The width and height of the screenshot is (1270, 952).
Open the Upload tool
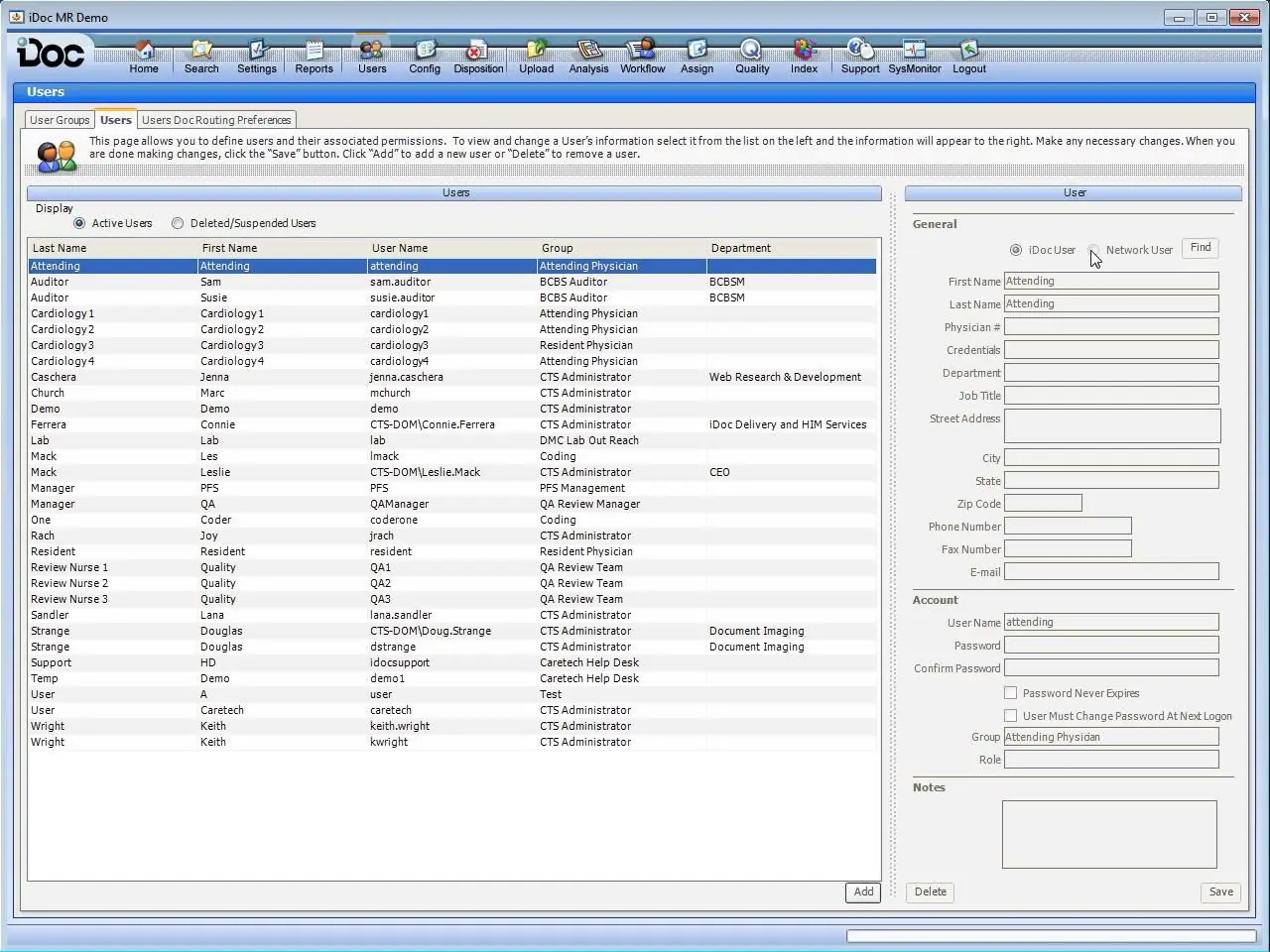[x=536, y=55]
